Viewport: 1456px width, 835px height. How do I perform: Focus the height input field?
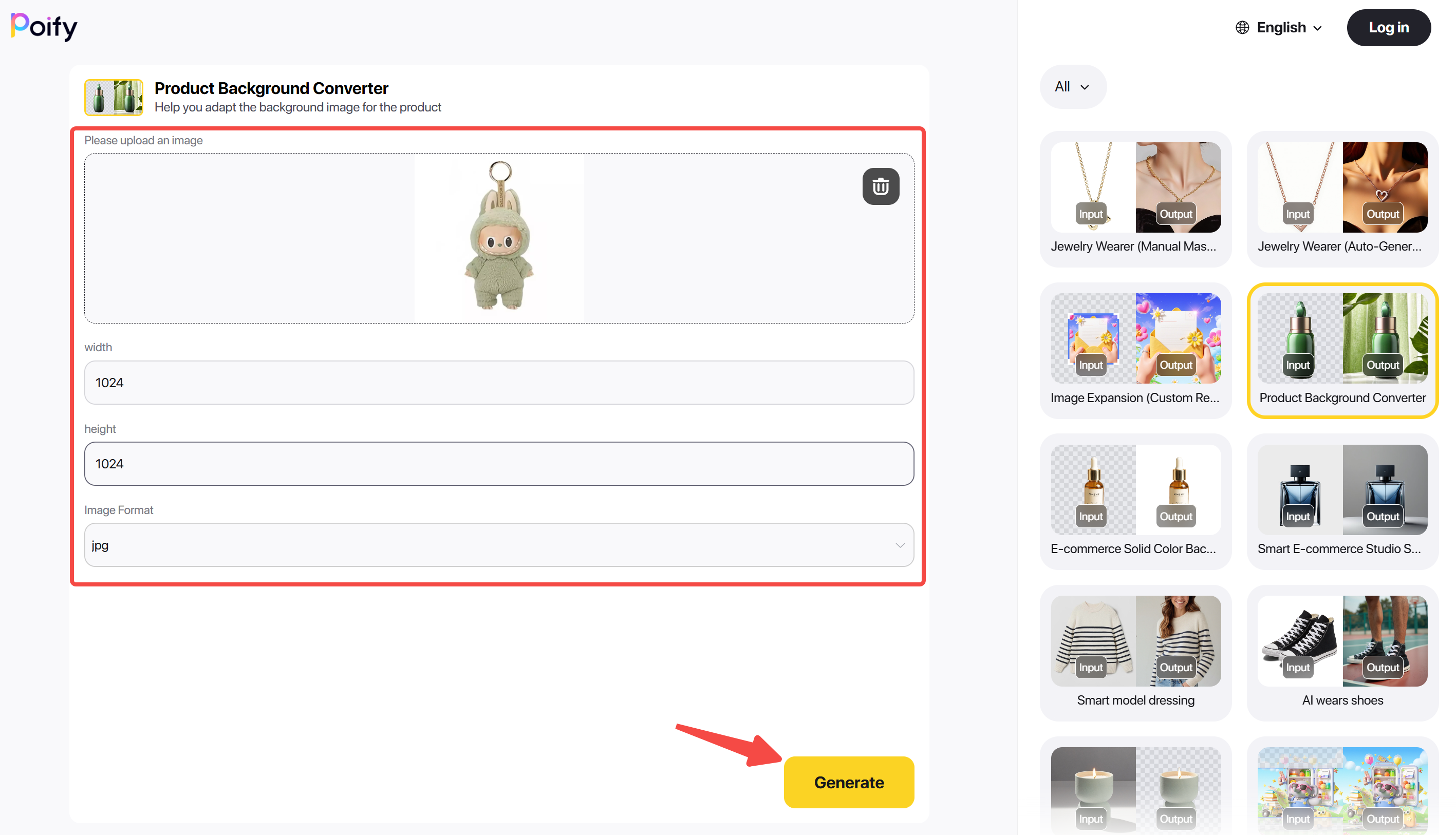pos(498,463)
